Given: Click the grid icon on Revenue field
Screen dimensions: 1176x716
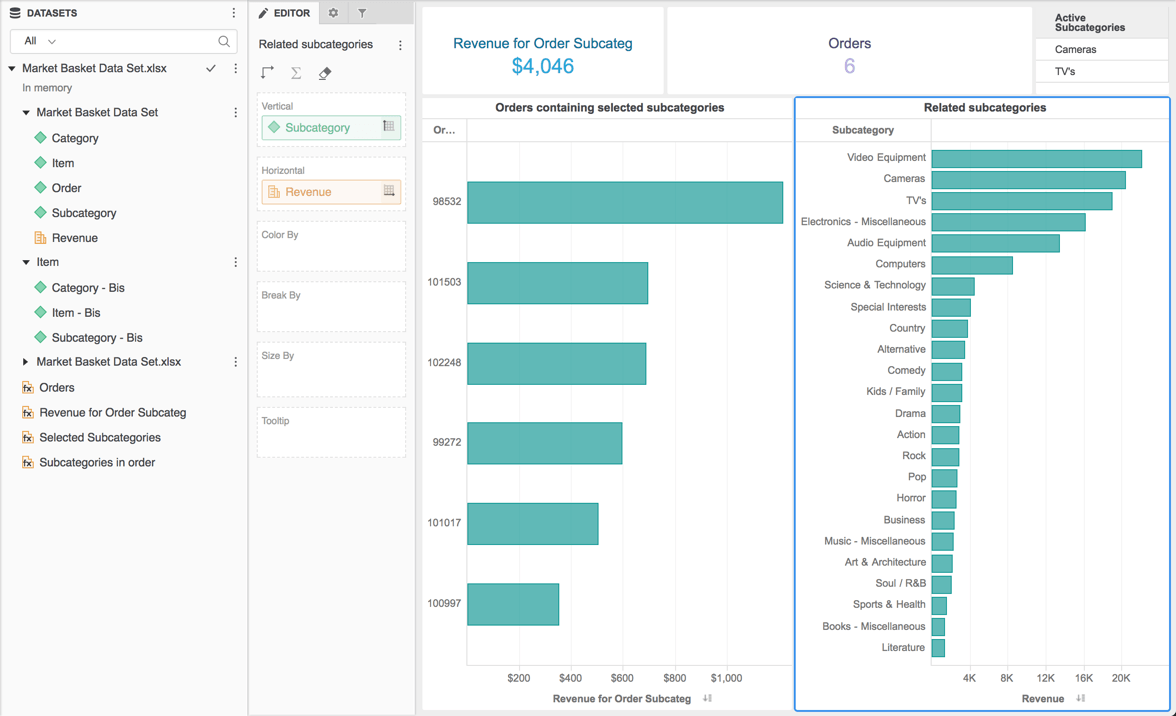Looking at the screenshot, I should click(388, 190).
